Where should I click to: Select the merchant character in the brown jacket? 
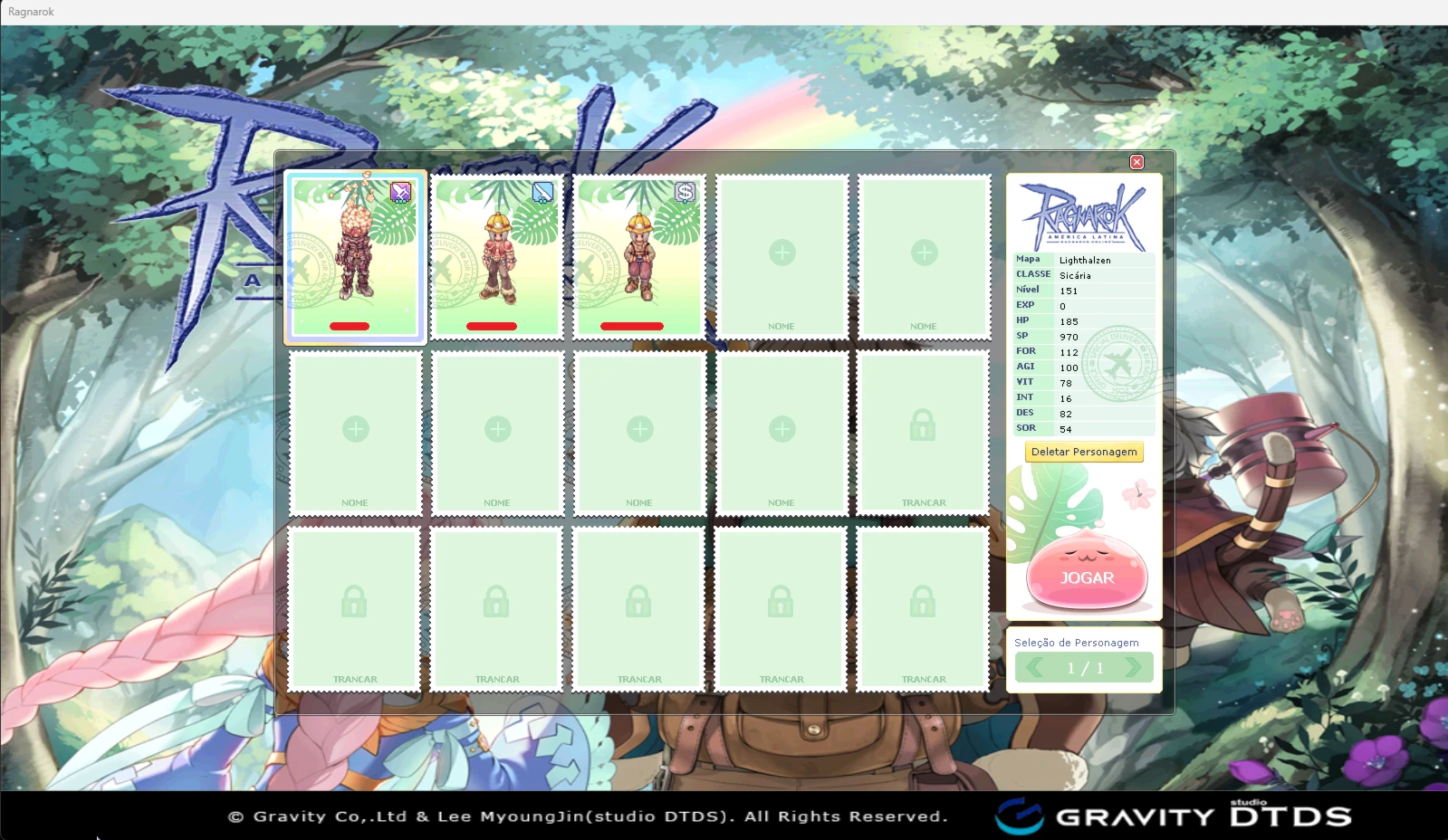tap(639, 258)
